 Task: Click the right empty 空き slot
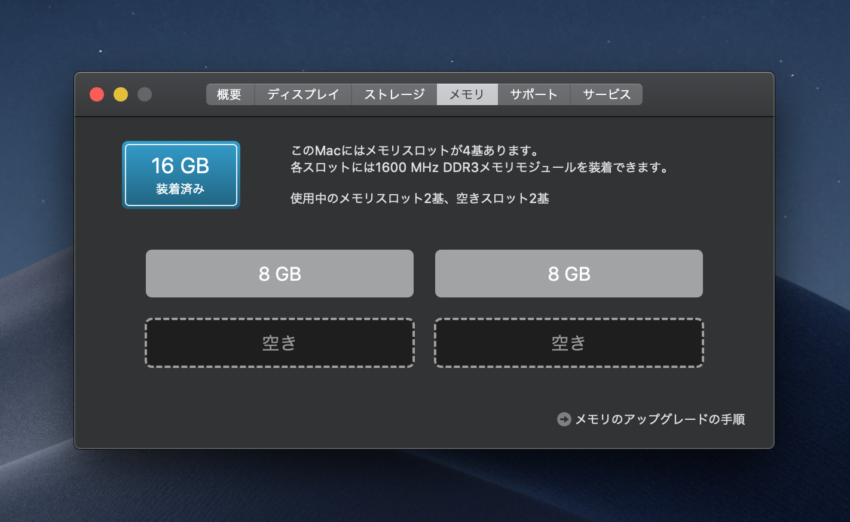click(568, 343)
